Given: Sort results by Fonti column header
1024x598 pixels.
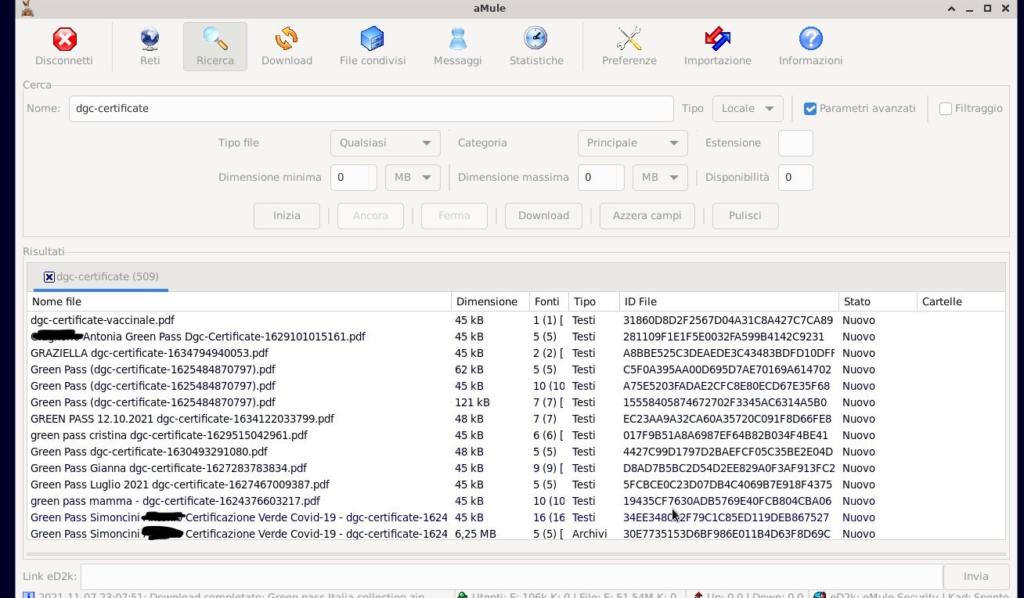Looking at the screenshot, I should [547, 301].
